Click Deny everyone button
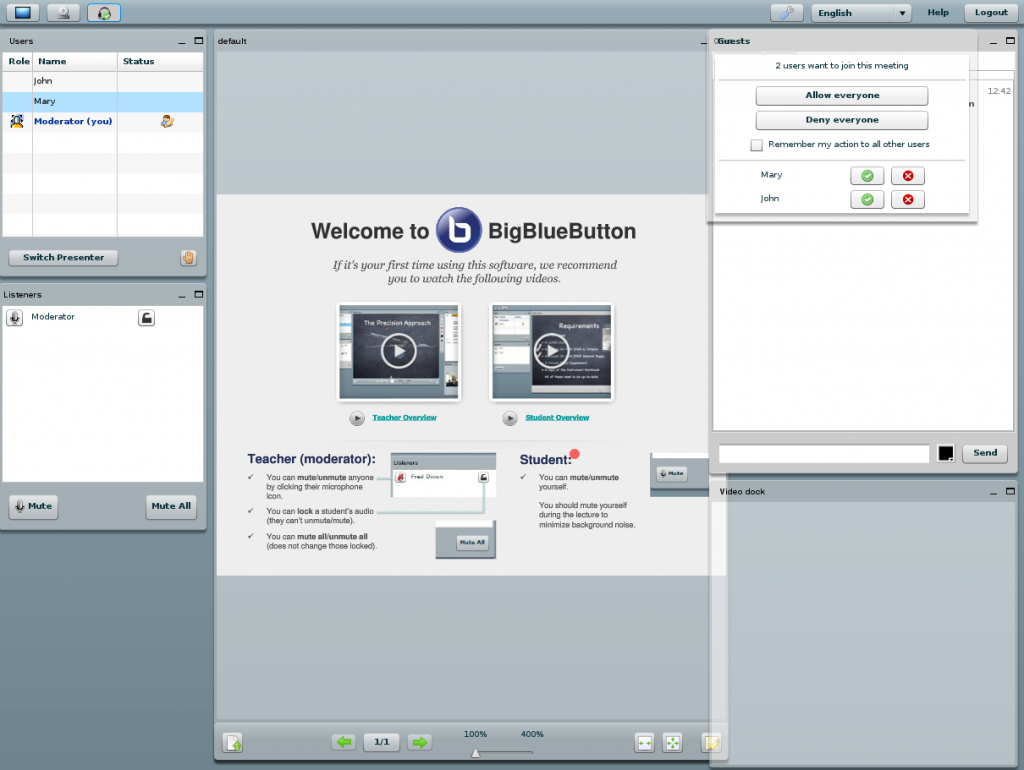This screenshot has width=1024, height=770. tap(842, 120)
